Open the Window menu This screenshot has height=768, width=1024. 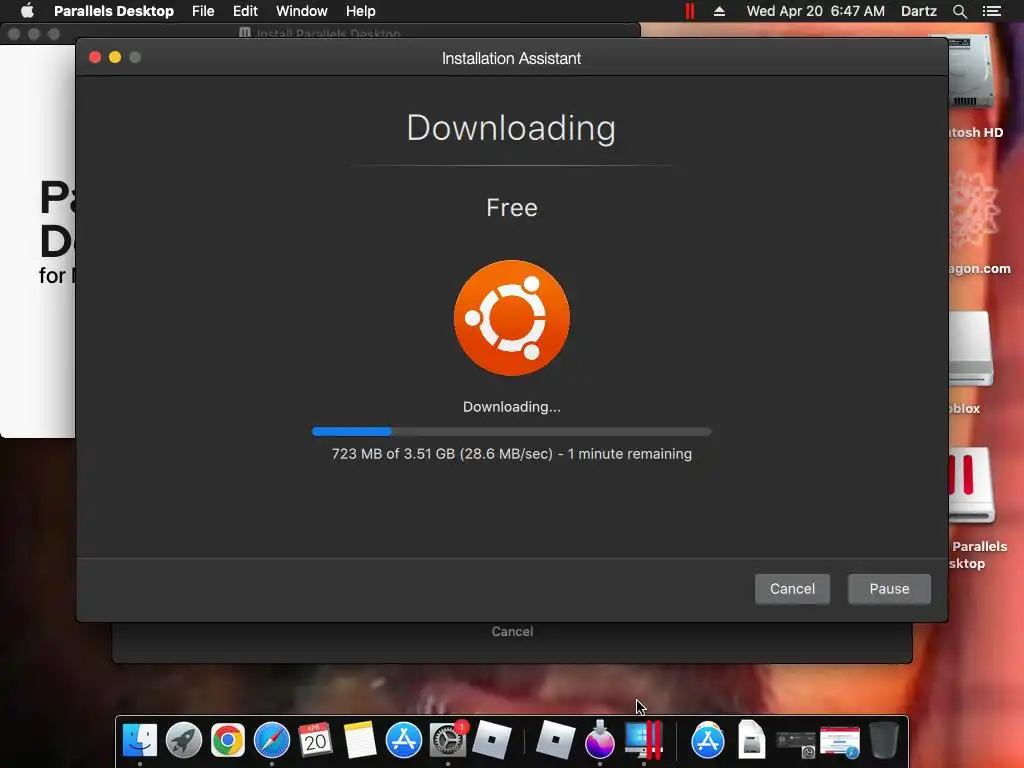pos(302,11)
